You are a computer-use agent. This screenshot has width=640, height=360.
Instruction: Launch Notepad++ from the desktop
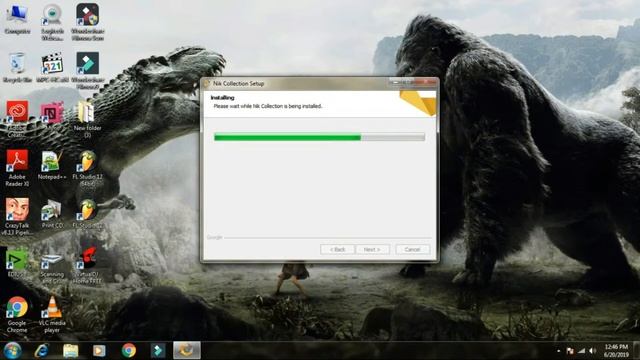(x=52, y=165)
